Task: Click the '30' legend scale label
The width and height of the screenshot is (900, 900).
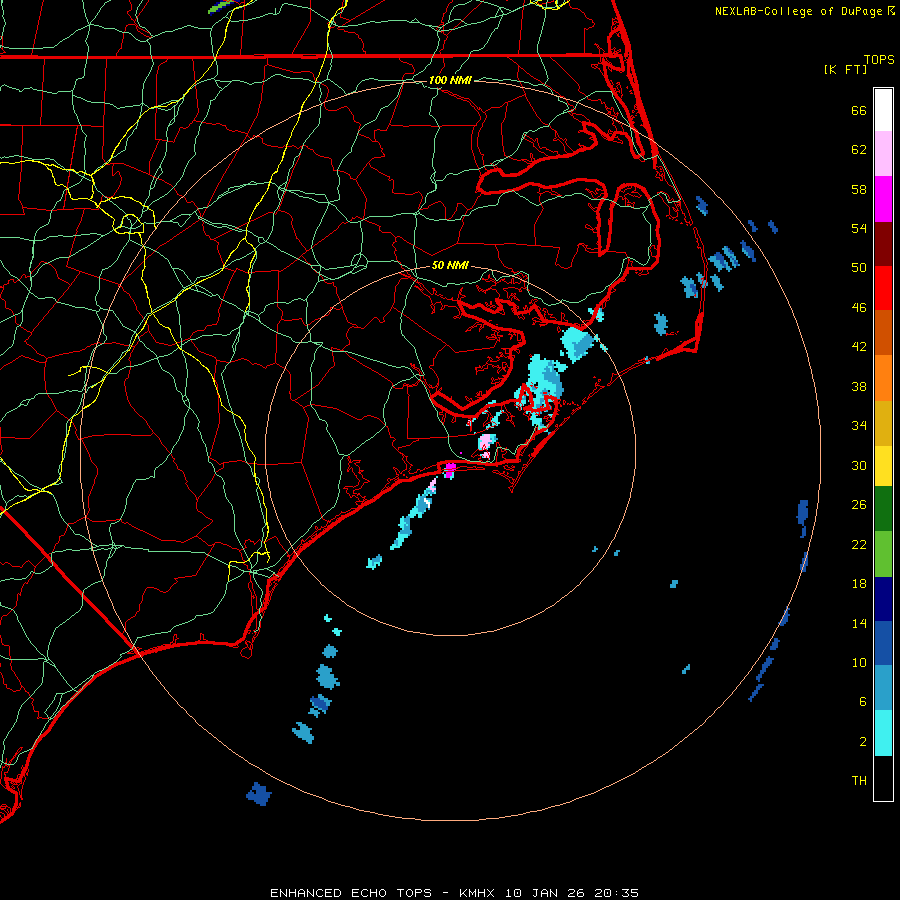Action: [x=859, y=465]
